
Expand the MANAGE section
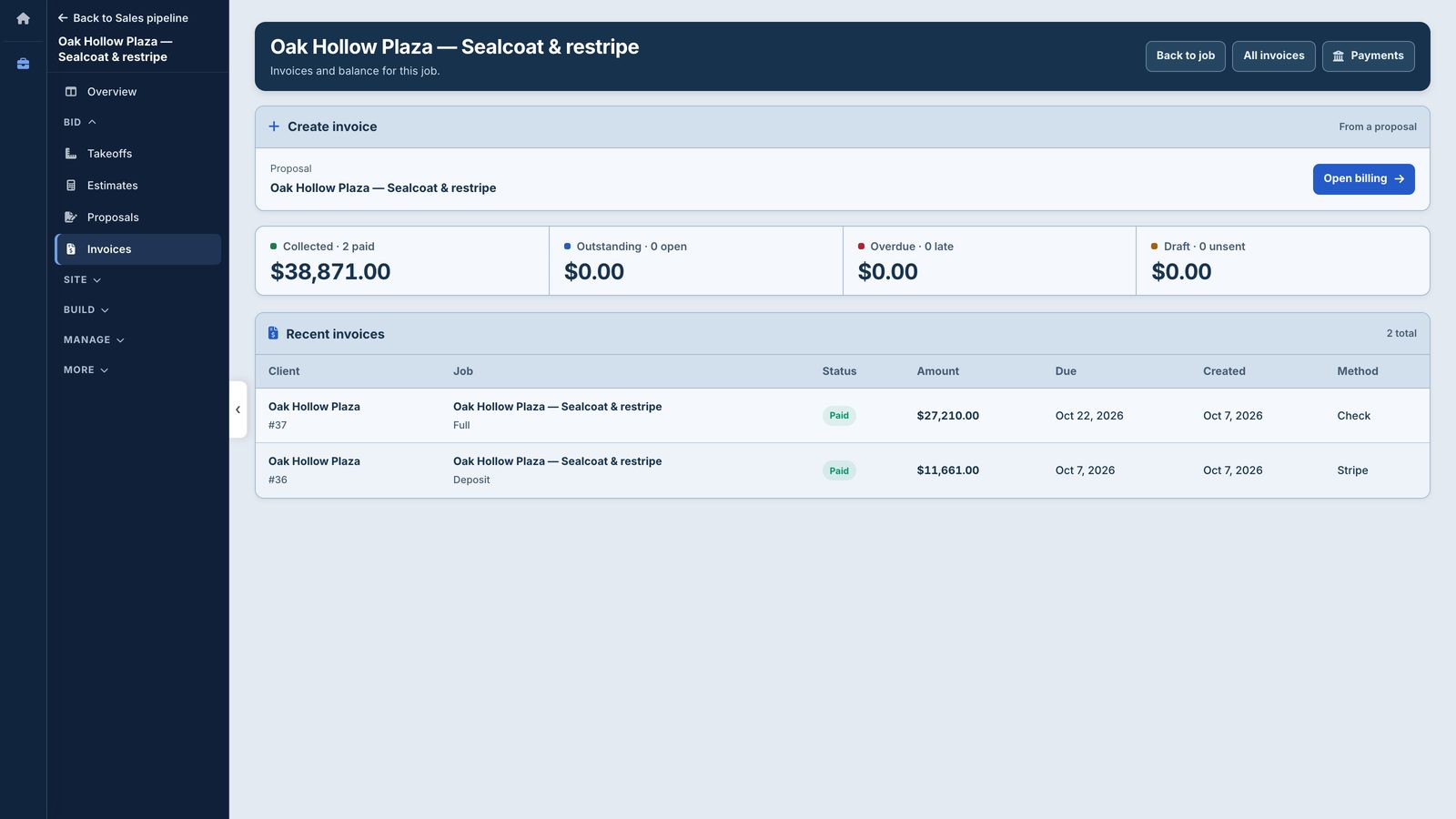click(x=94, y=340)
